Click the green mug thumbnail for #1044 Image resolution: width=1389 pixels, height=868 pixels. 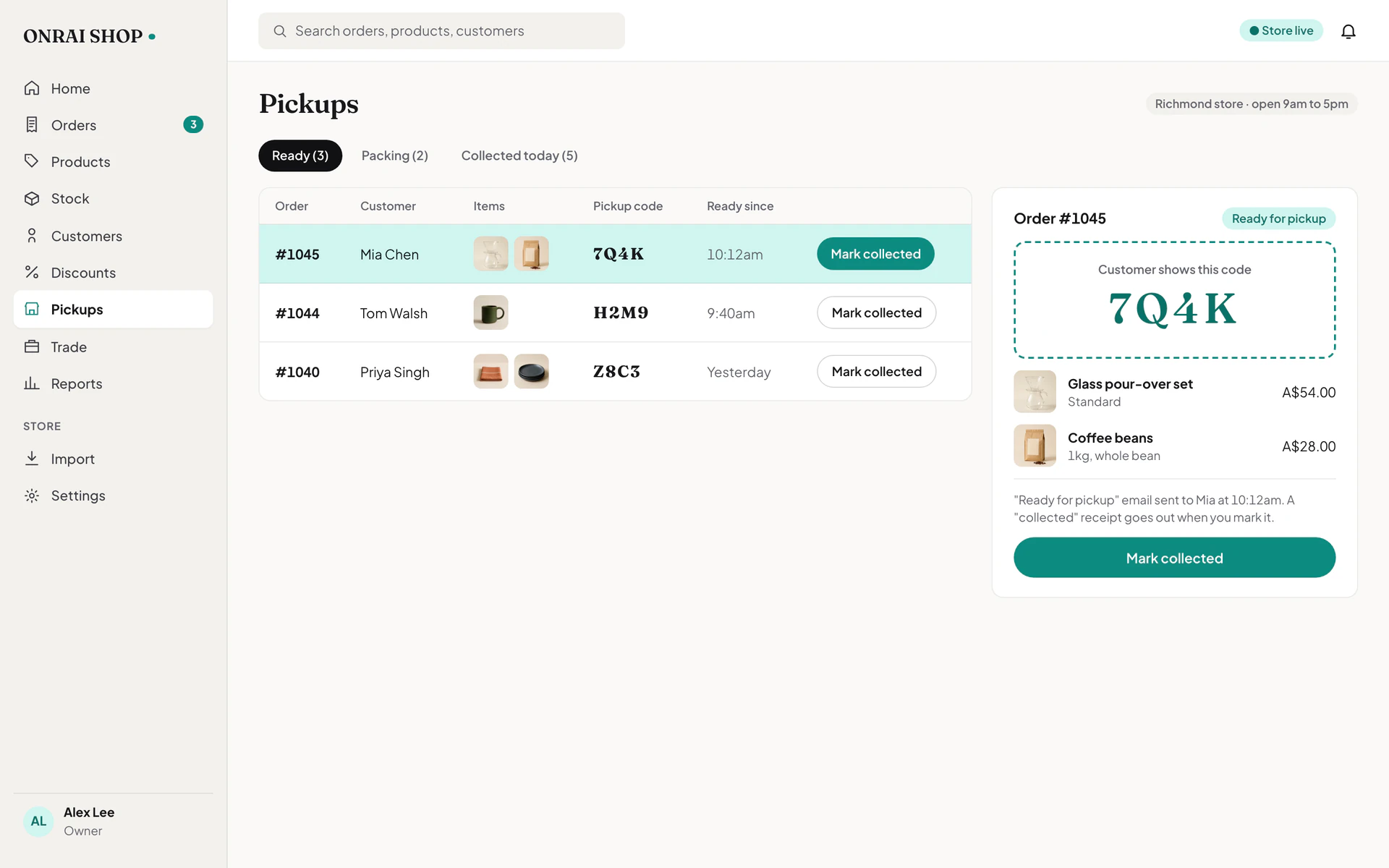click(x=491, y=312)
